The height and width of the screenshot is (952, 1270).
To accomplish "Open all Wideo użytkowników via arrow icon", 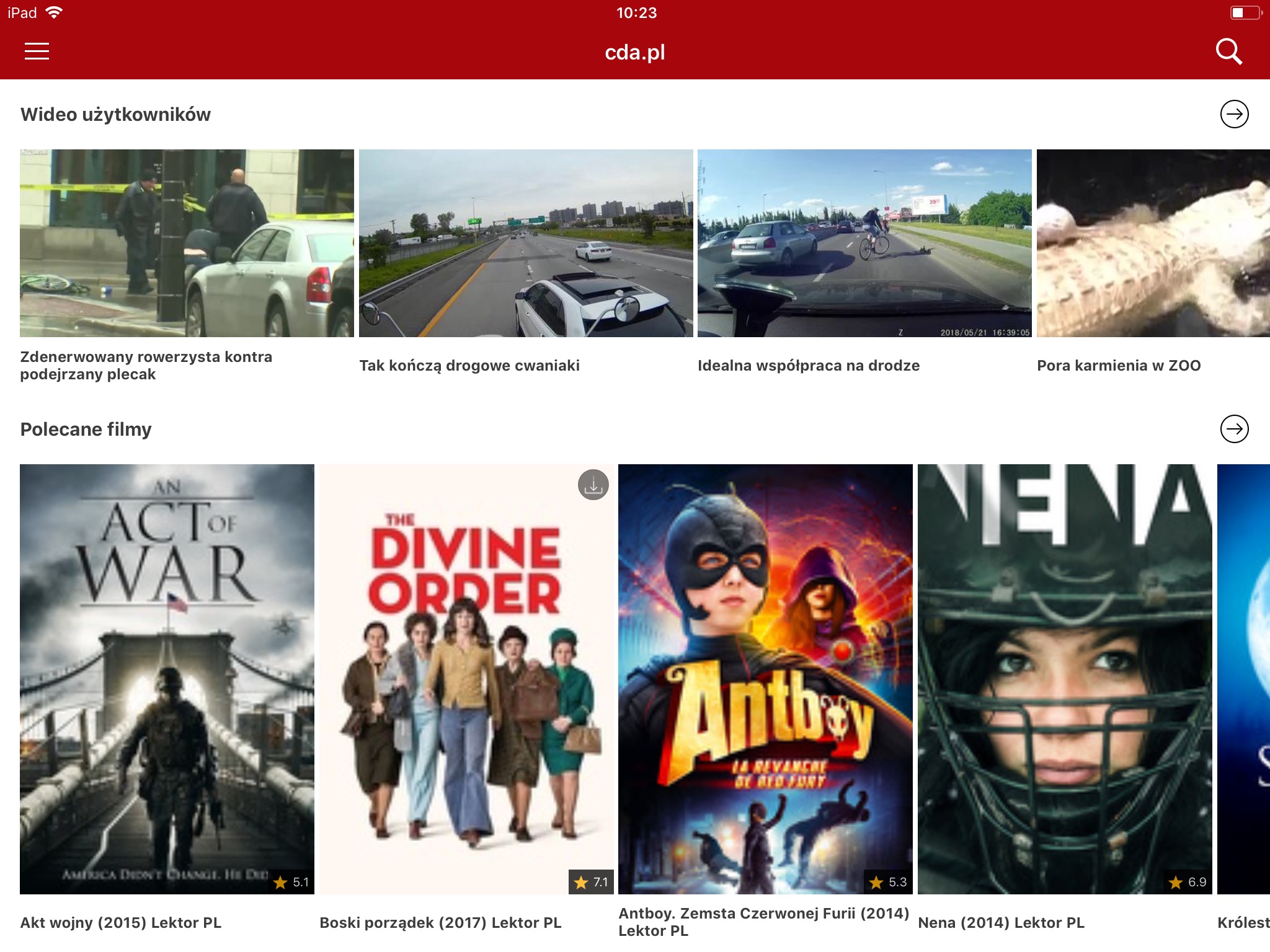I will 1234,114.
